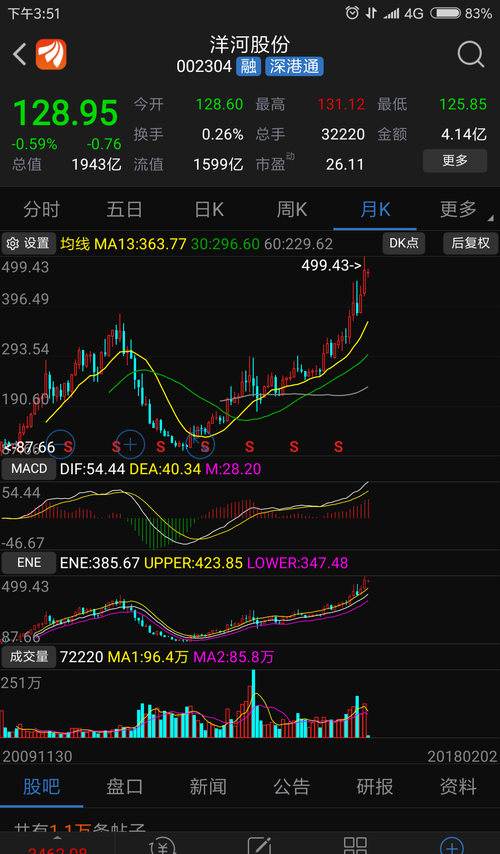The height and width of the screenshot is (854, 500).
Task: Expand the 更多 chart period dropdown
Action: point(459,210)
